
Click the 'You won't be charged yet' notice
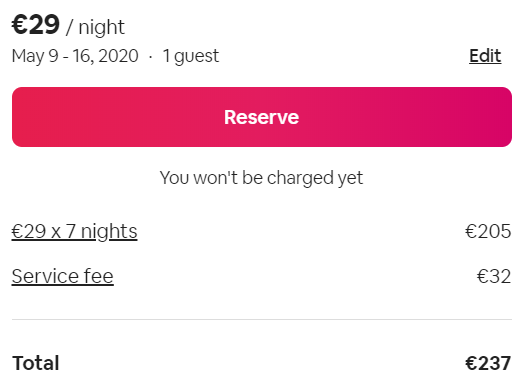(261, 178)
